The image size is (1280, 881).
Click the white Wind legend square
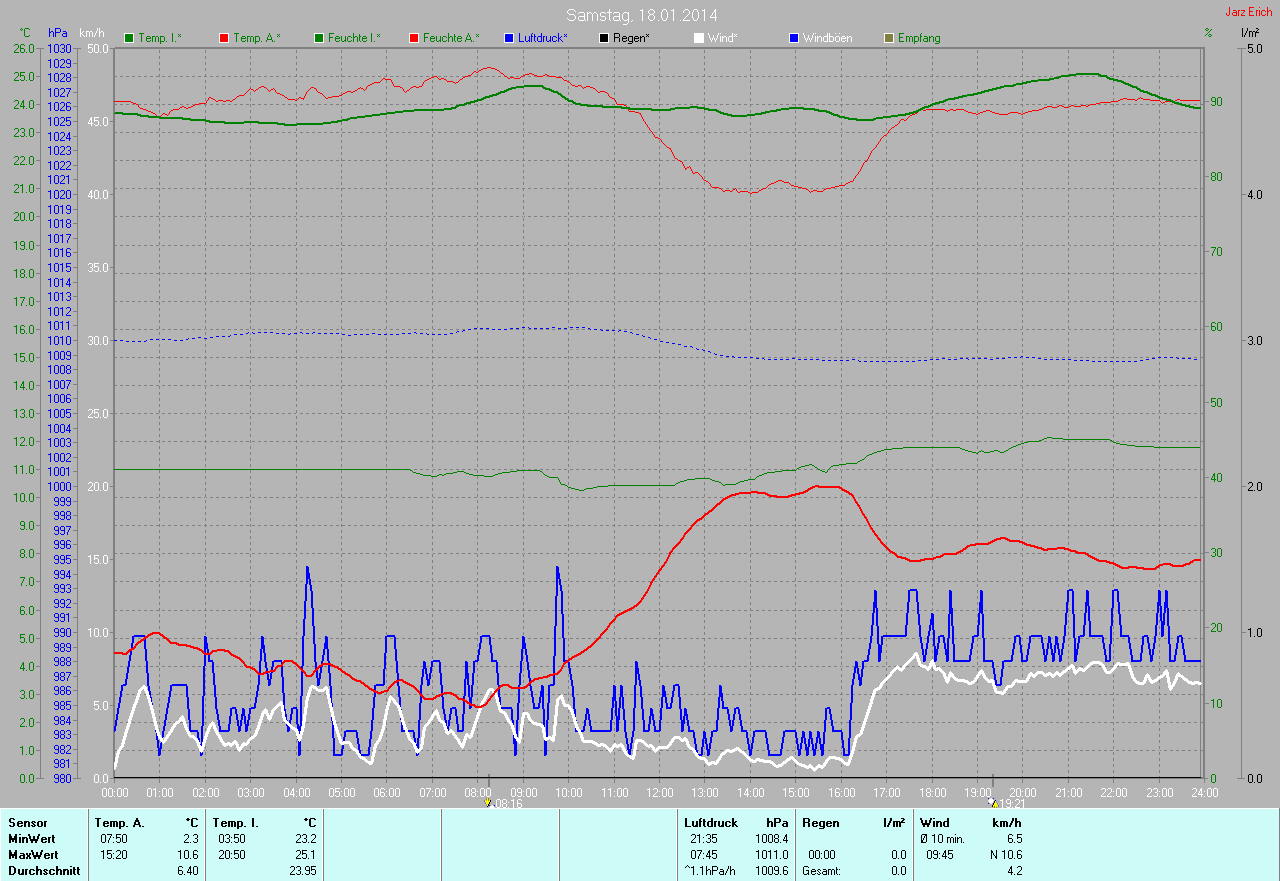699,38
